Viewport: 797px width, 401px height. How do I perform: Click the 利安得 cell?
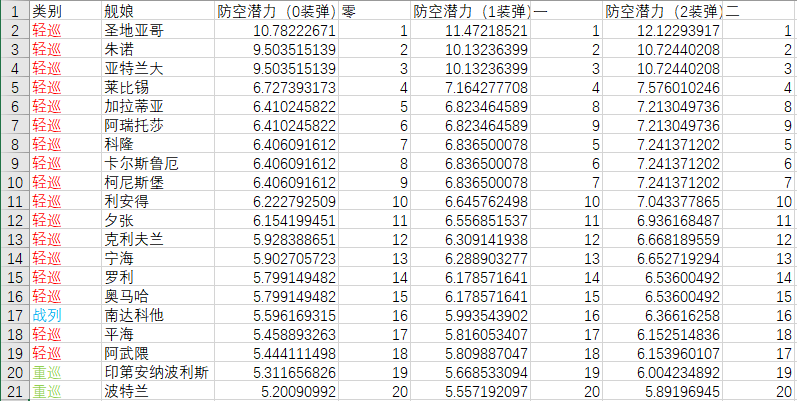[x=158, y=202]
